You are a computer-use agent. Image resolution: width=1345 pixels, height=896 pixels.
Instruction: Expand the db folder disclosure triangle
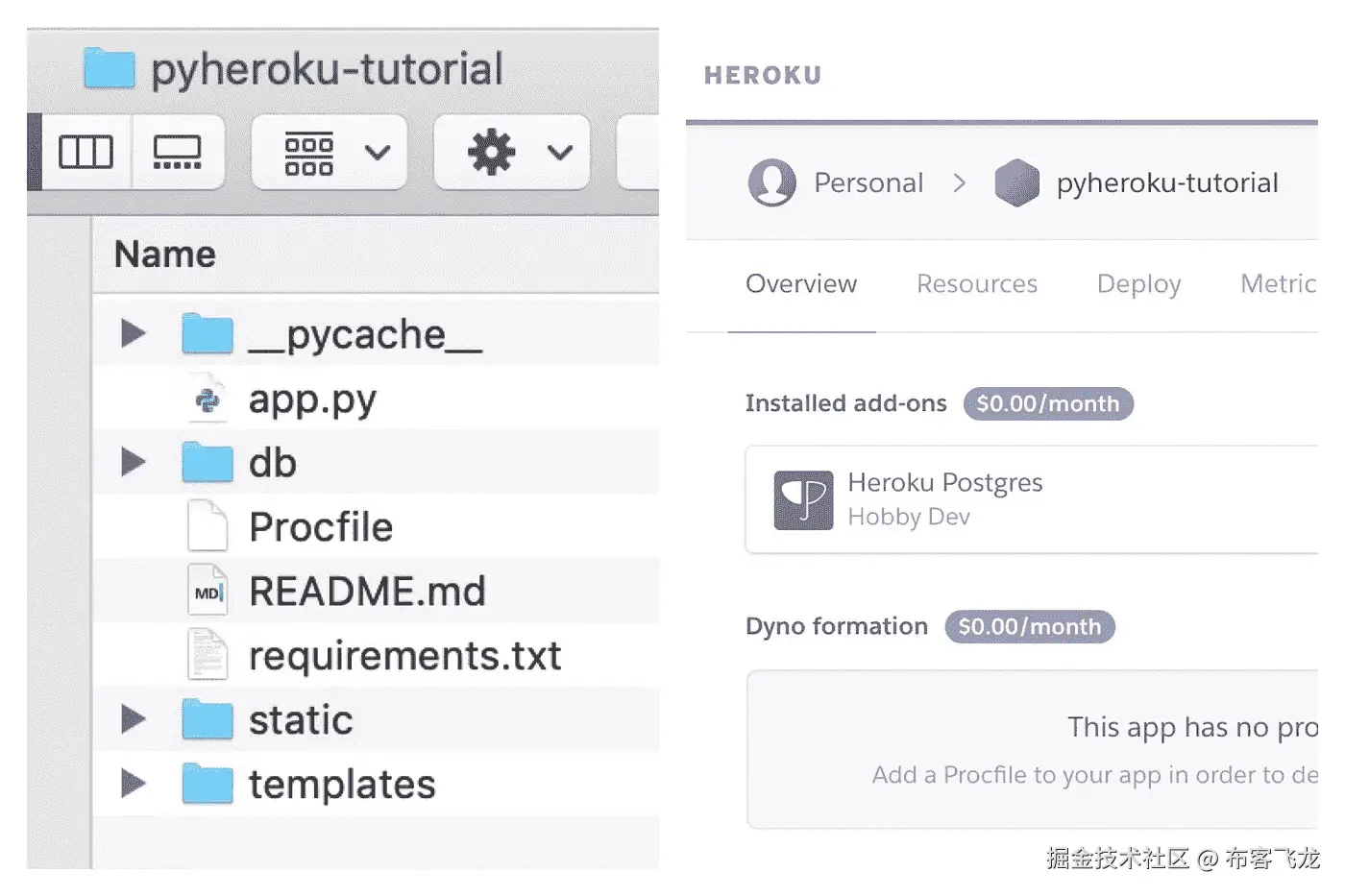[134, 463]
